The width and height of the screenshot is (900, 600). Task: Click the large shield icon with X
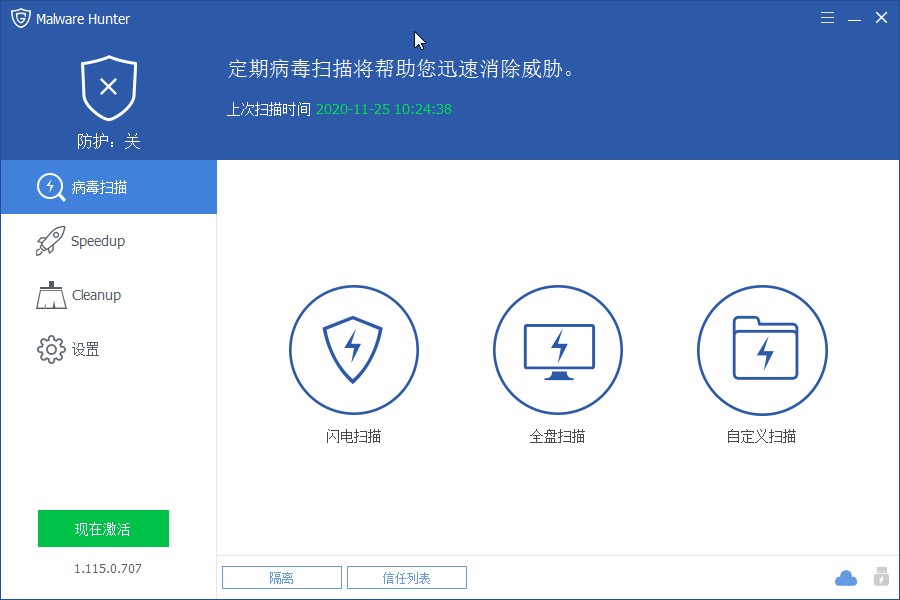(107, 88)
